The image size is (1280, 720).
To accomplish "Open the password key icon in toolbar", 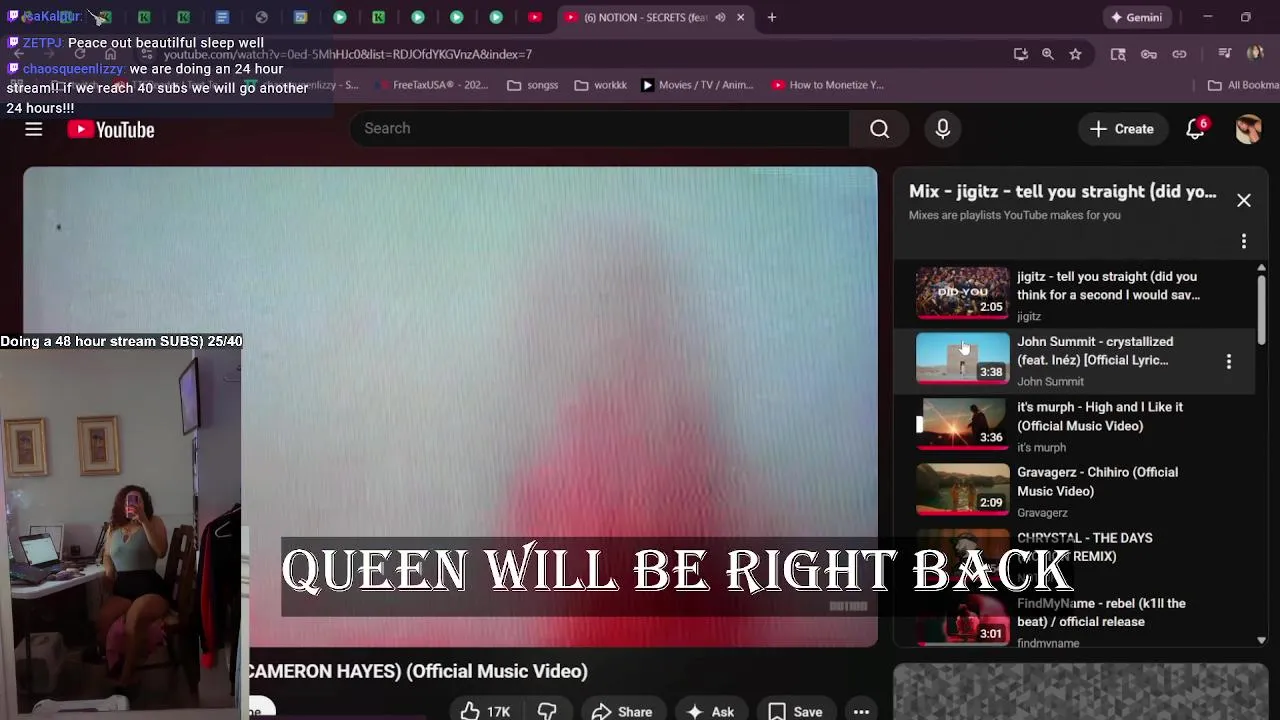I will (1149, 54).
